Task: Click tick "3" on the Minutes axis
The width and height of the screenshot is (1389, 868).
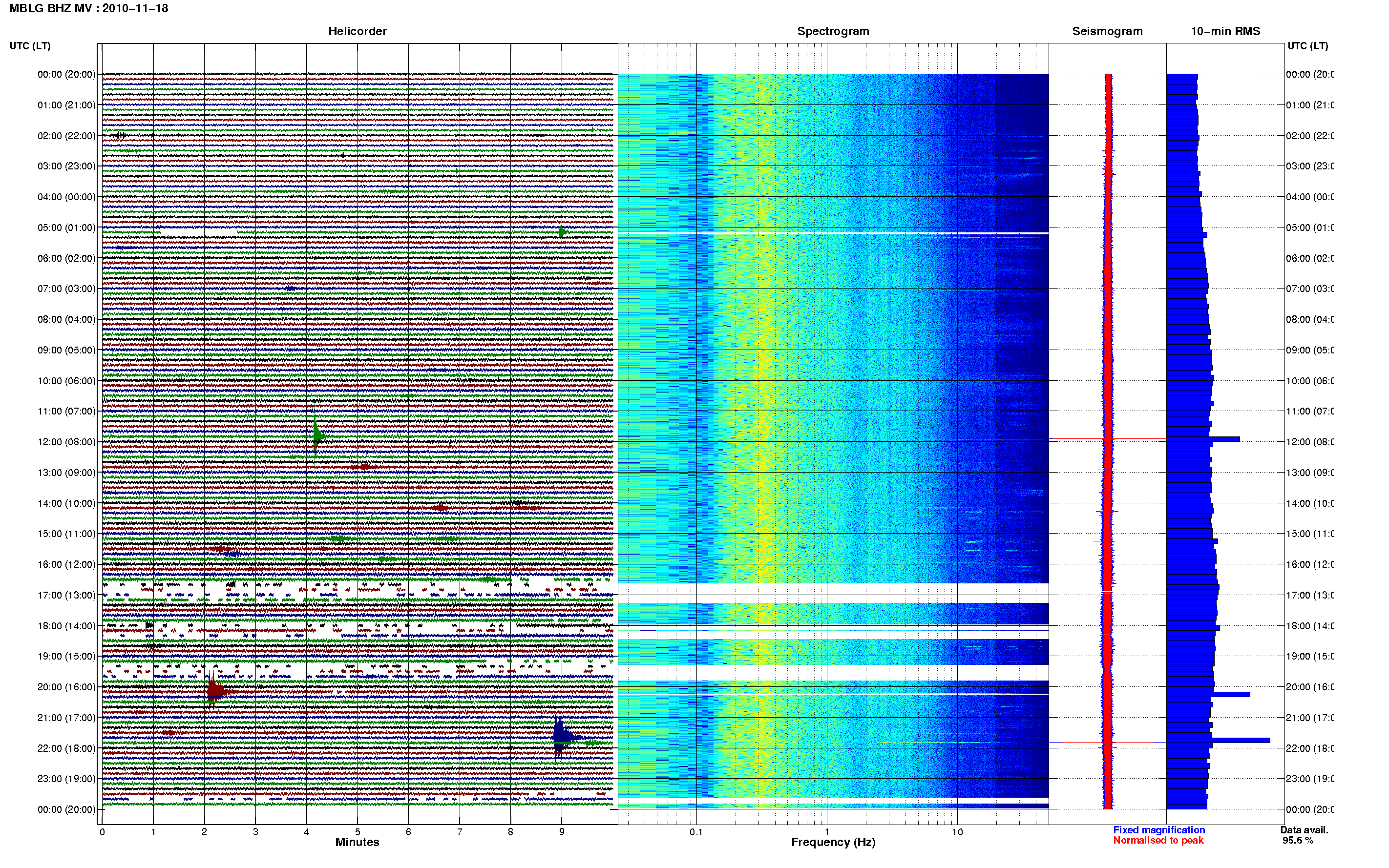Action: [x=255, y=832]
